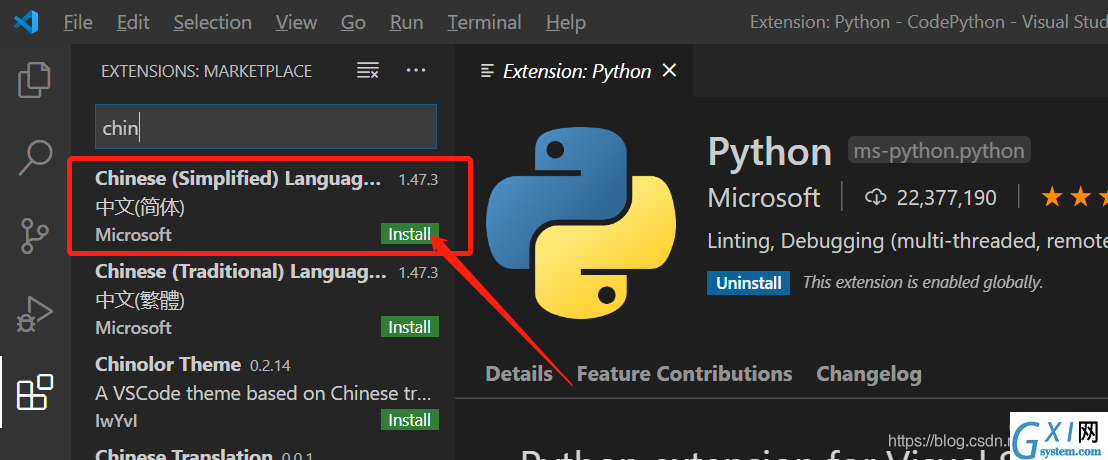Screen dimensions: 1108x460
Task: Open the Selection menu
Action: [212, 23]
